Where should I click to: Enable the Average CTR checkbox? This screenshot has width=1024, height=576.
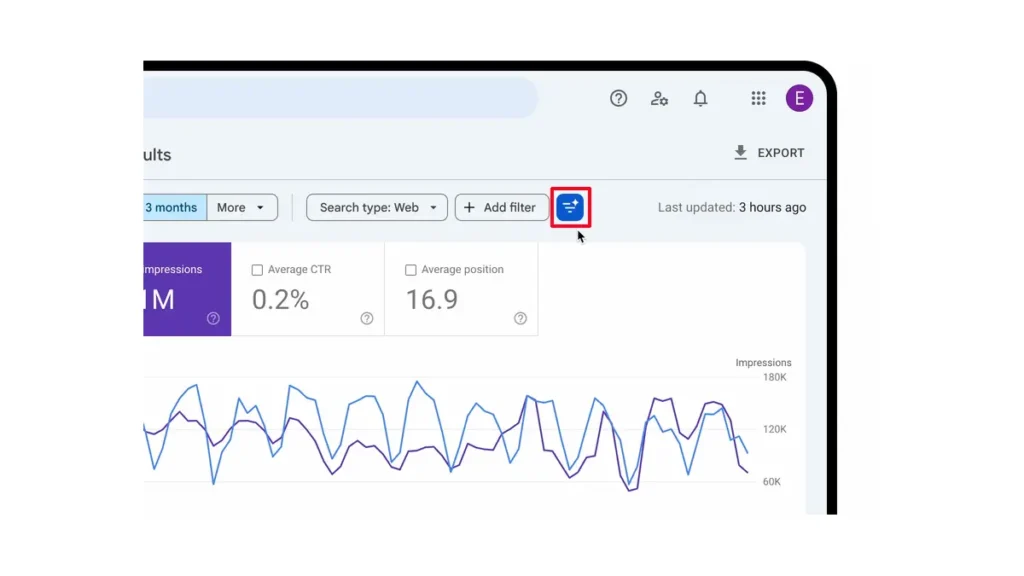(258, 270)
